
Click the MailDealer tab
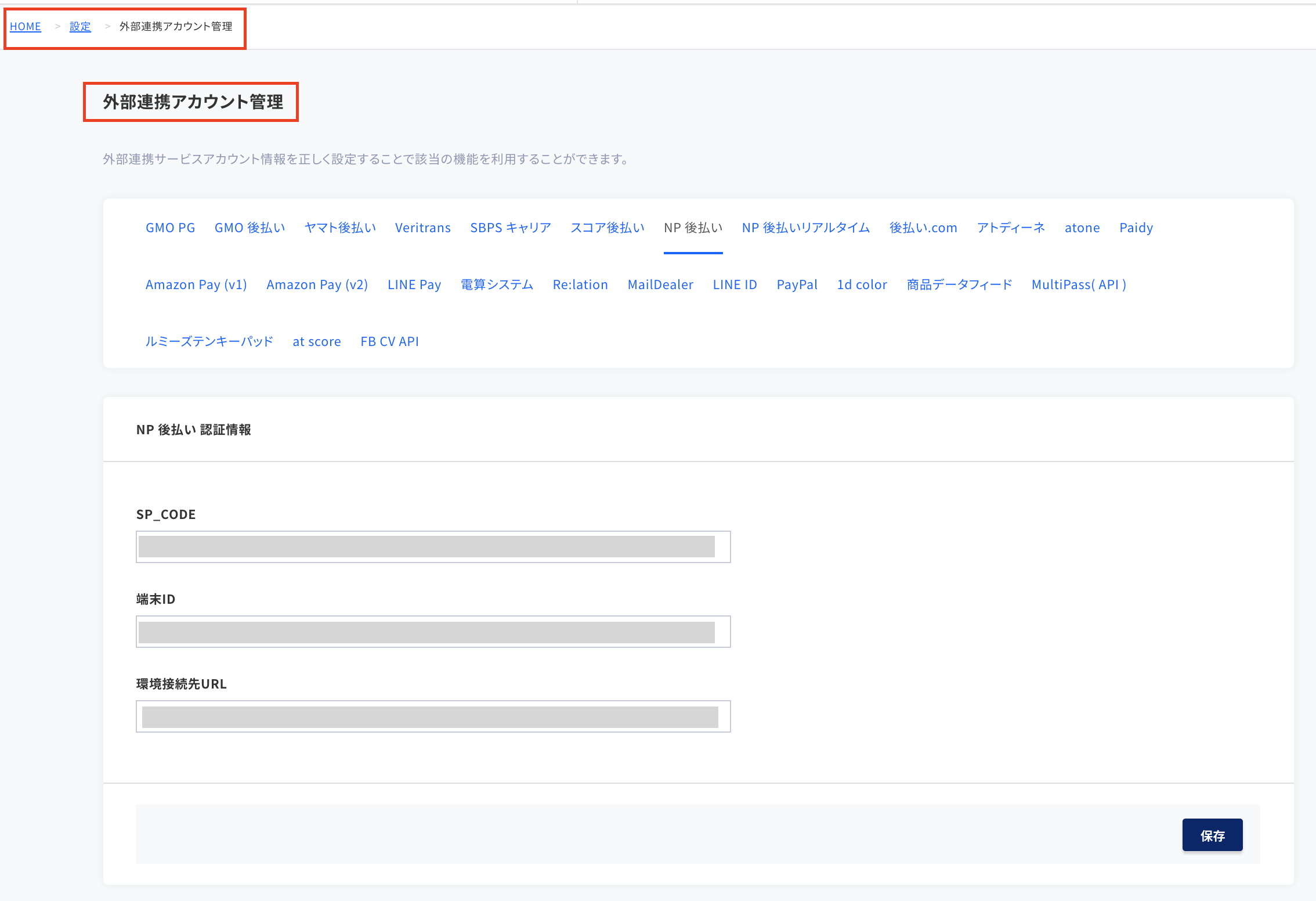661,284
